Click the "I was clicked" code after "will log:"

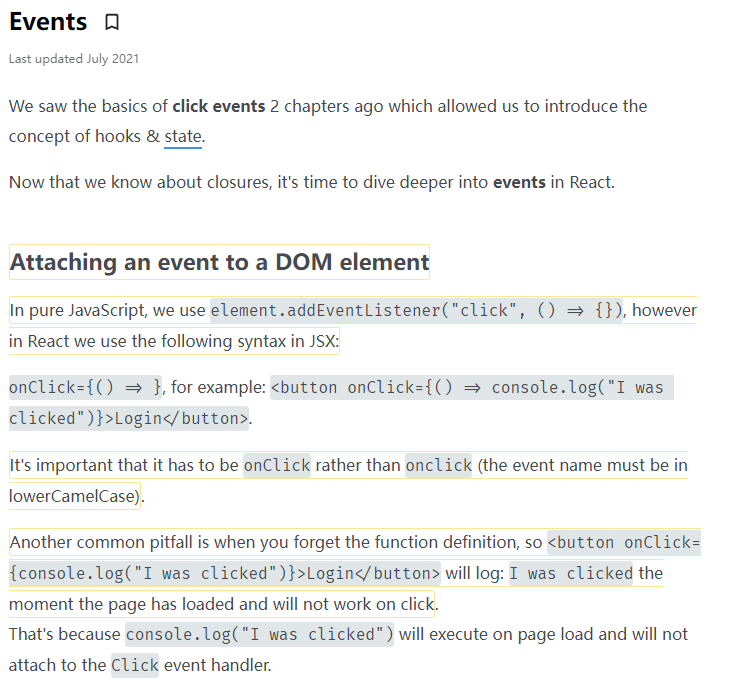tap(571, 573)
